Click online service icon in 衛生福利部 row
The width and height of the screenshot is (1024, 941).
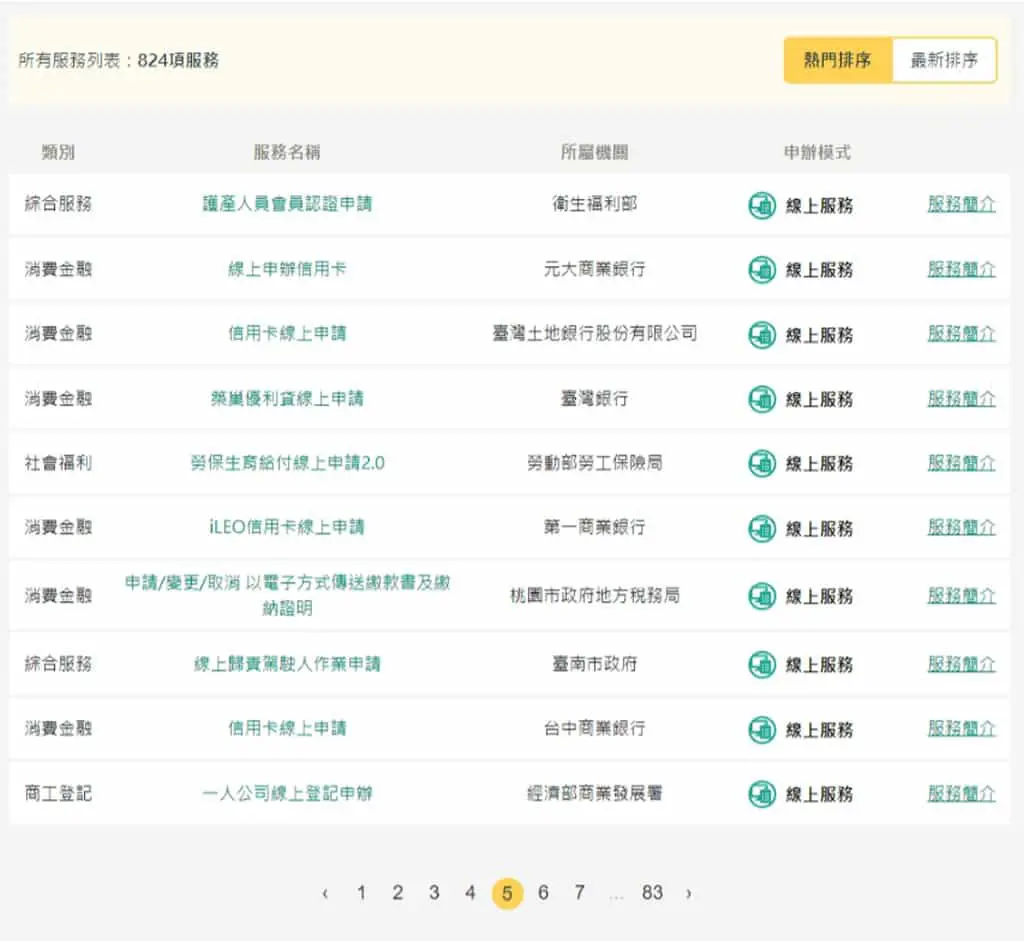[x=761, y=205]
